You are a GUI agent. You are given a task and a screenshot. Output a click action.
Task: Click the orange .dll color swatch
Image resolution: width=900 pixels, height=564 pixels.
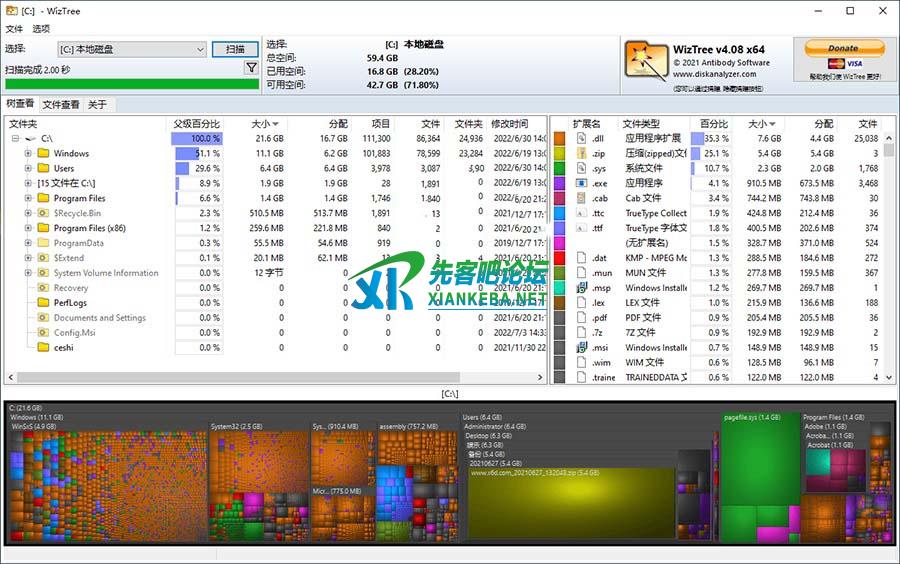(x=559, y=139)
